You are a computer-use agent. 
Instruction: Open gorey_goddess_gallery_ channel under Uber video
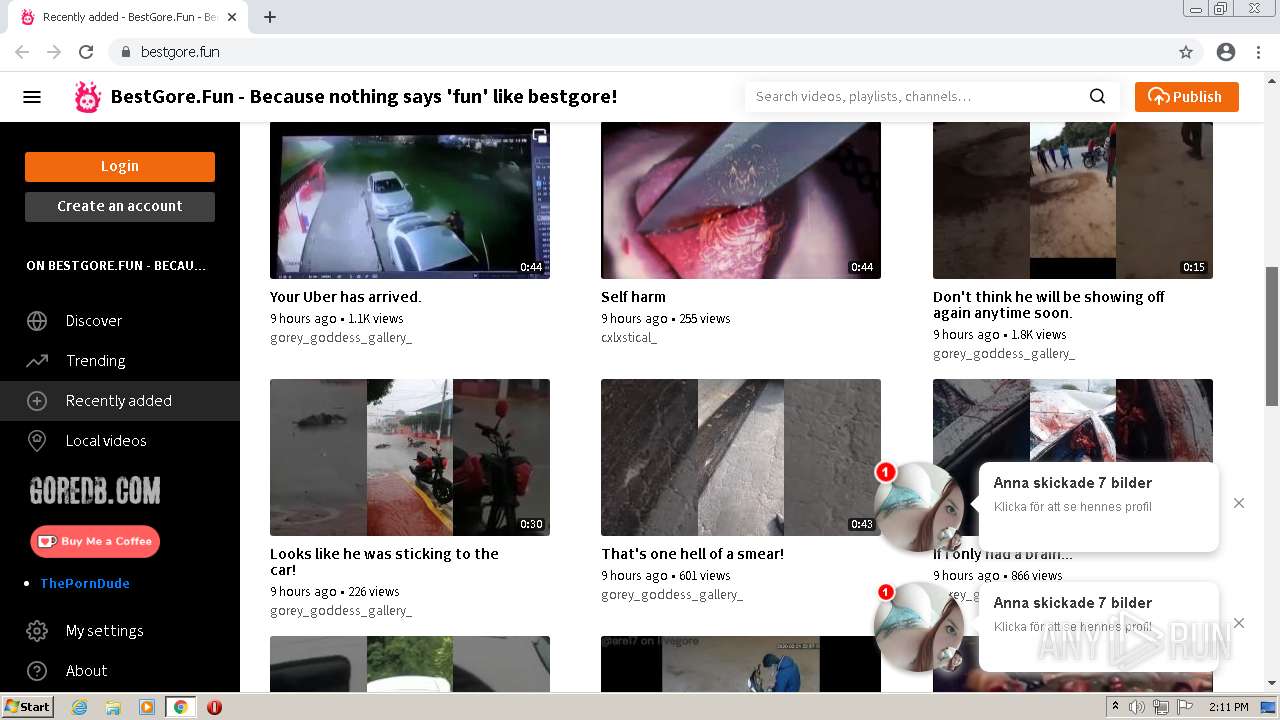[341, 338]
